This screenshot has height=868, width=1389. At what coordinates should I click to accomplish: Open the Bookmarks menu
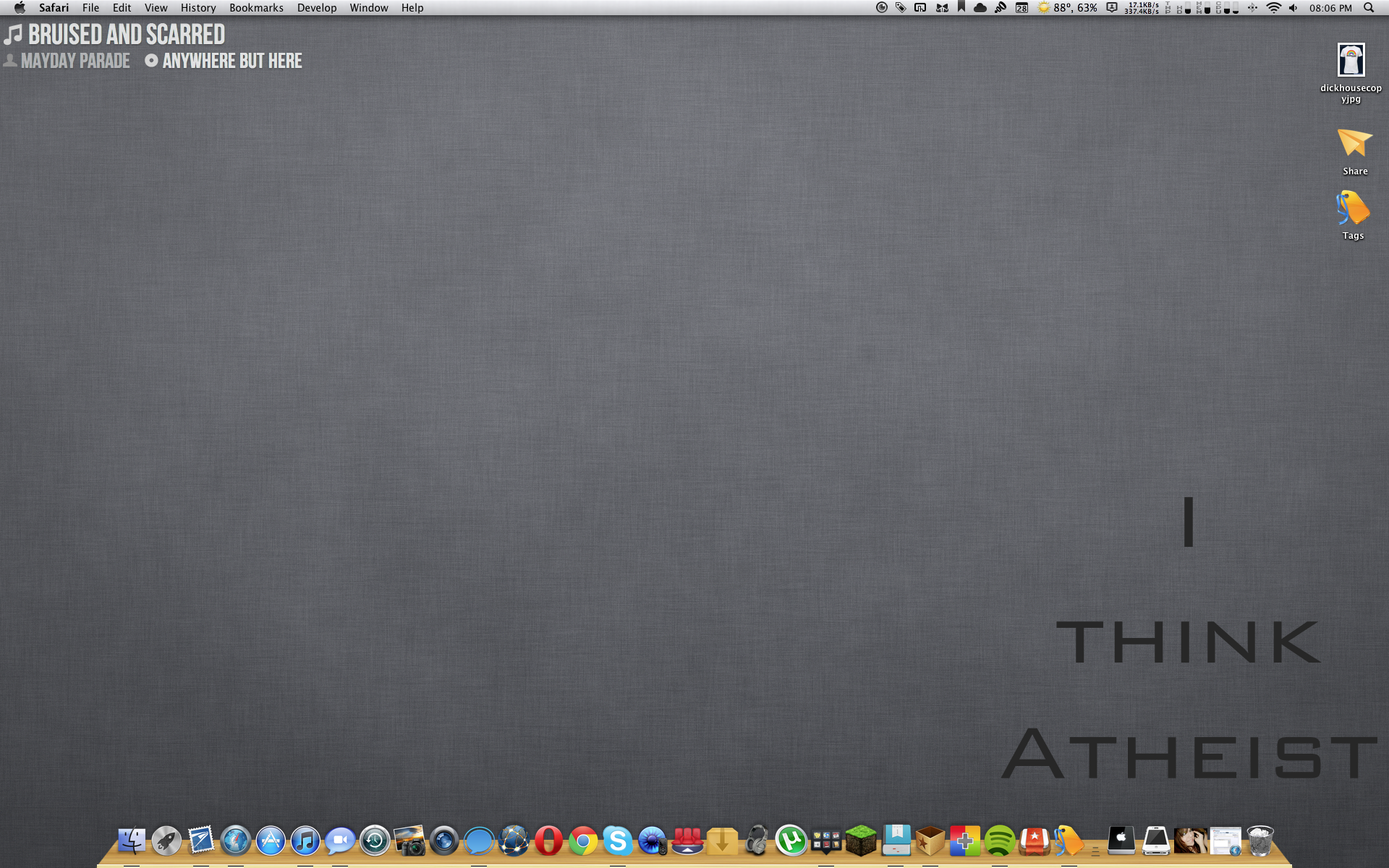pyautogui.click(x=256, y=8)
